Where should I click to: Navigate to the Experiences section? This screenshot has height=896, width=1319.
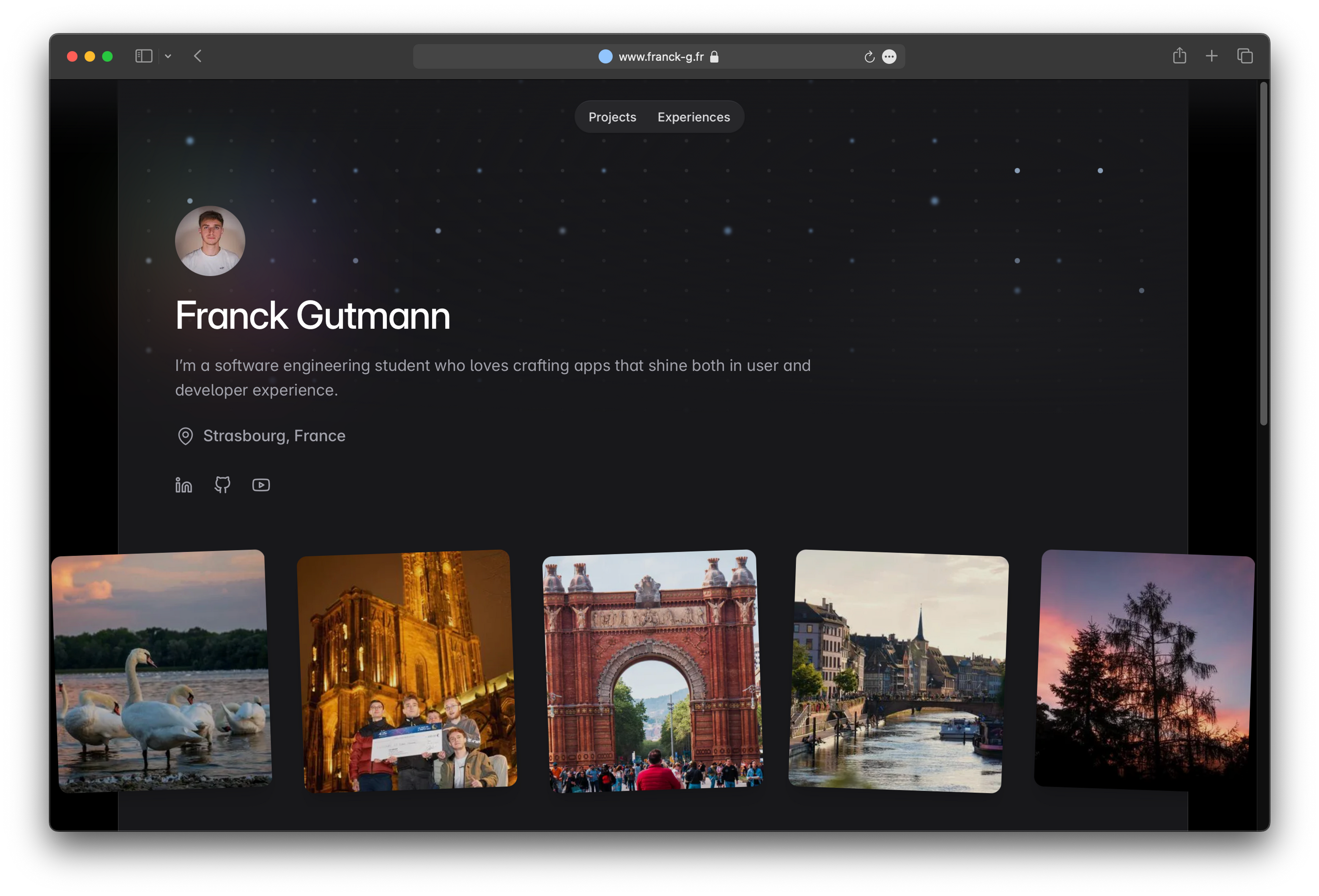(x=694, y=117)
